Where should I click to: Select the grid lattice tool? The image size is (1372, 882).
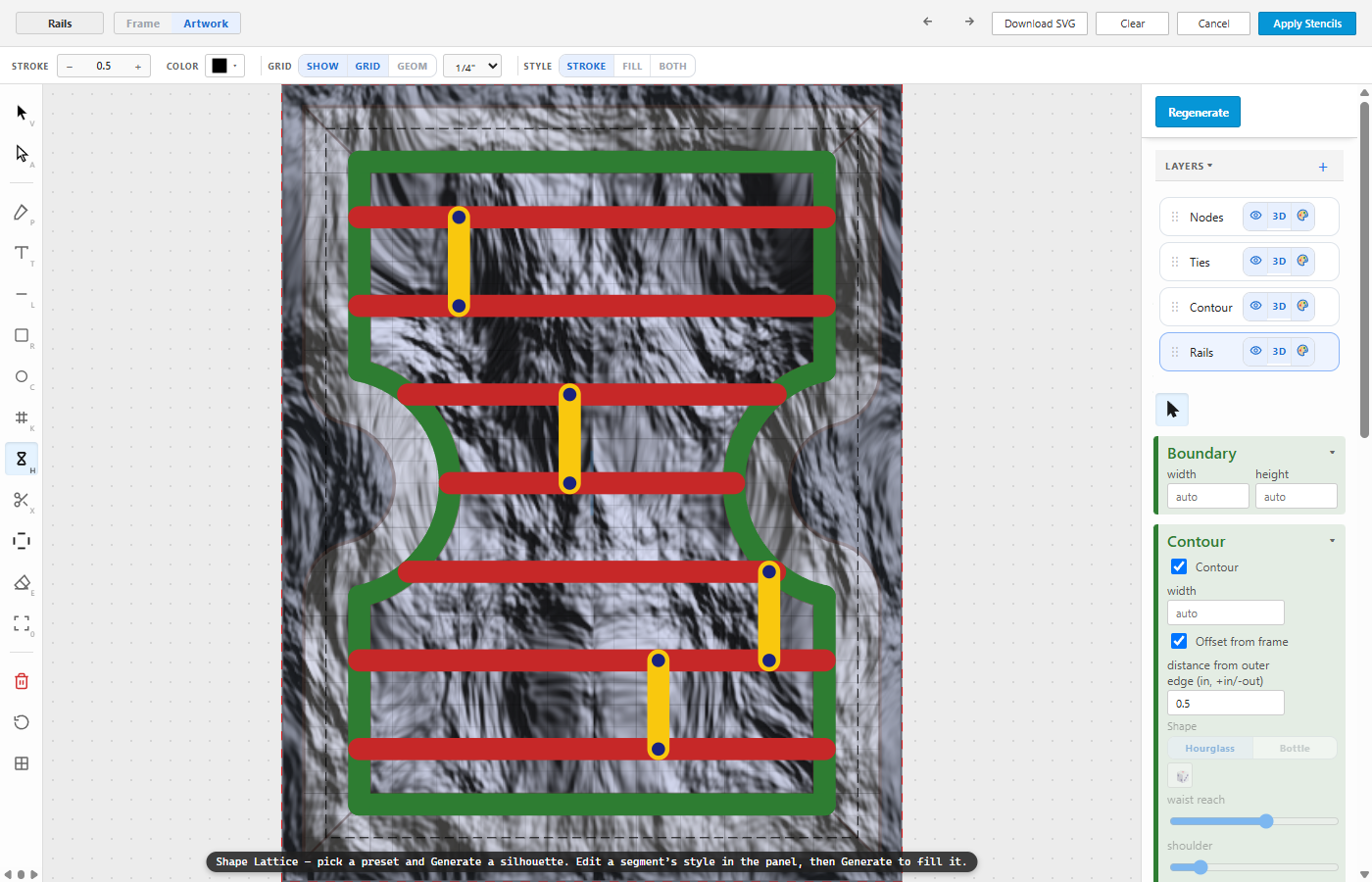point(22,417)
